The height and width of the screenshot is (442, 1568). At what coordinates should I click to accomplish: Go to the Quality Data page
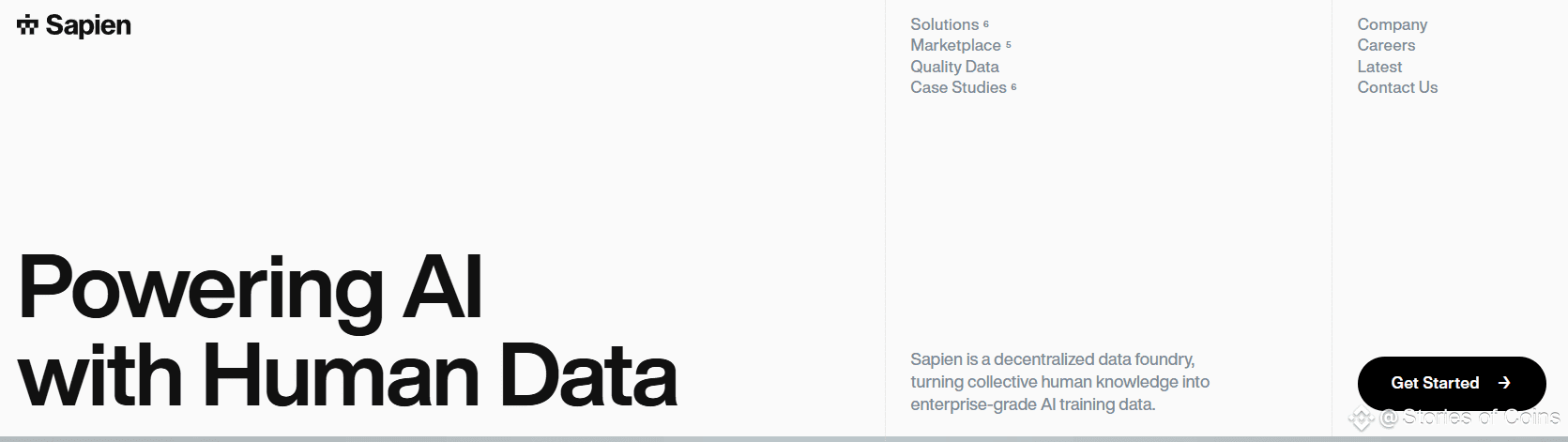tap(954, 67)
